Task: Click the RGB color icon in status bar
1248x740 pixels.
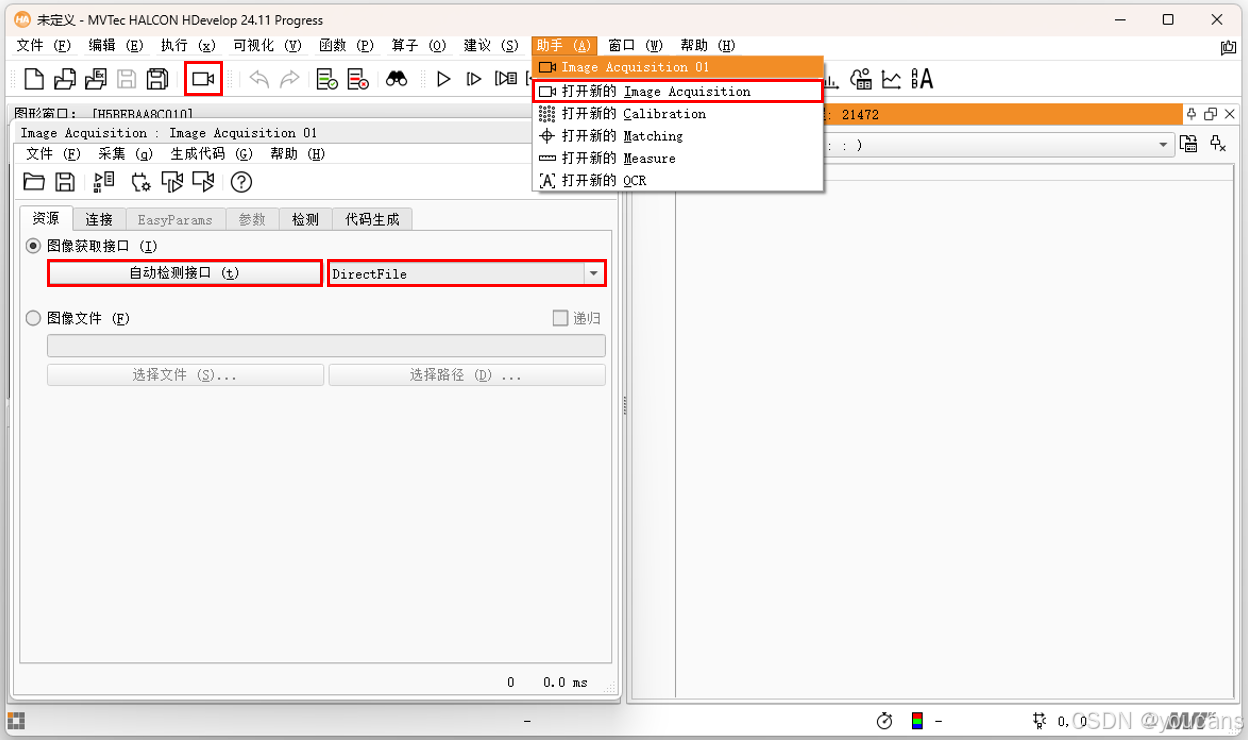Action: [917, 720]
